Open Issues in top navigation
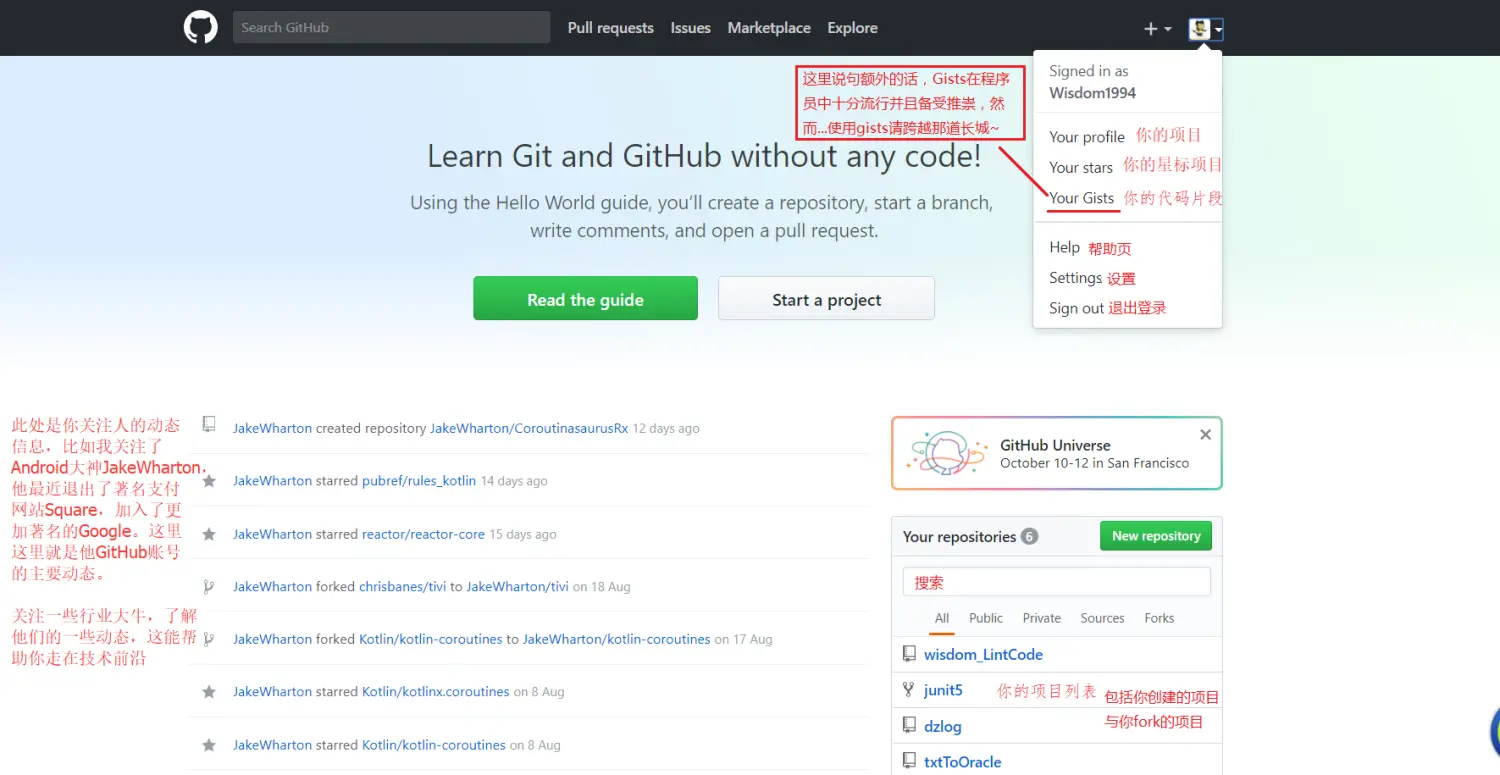1500x775 pixels. click(x=690, y=28)
